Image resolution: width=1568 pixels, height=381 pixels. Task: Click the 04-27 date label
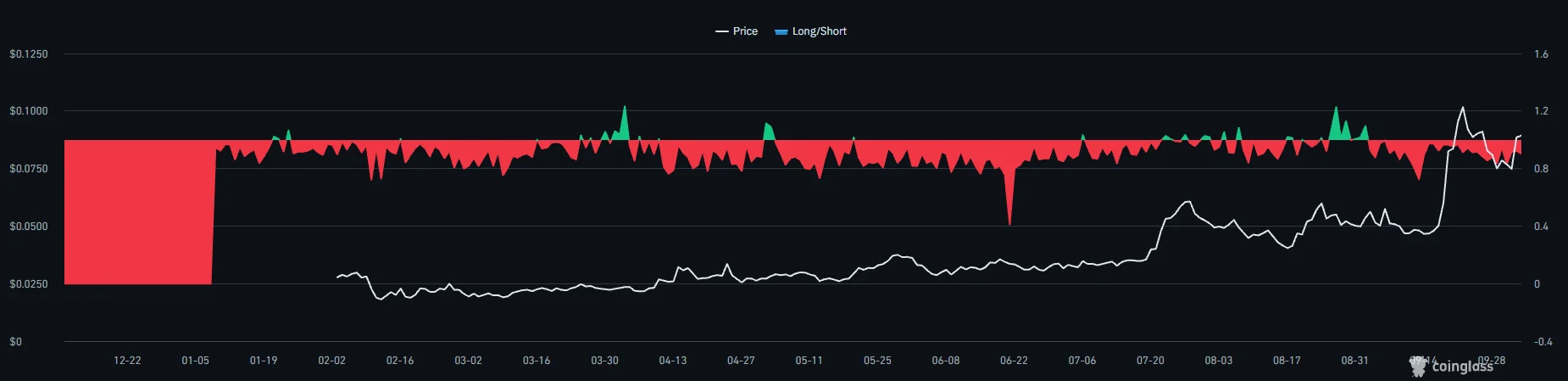pyautogui.click(x=742, y=361)
